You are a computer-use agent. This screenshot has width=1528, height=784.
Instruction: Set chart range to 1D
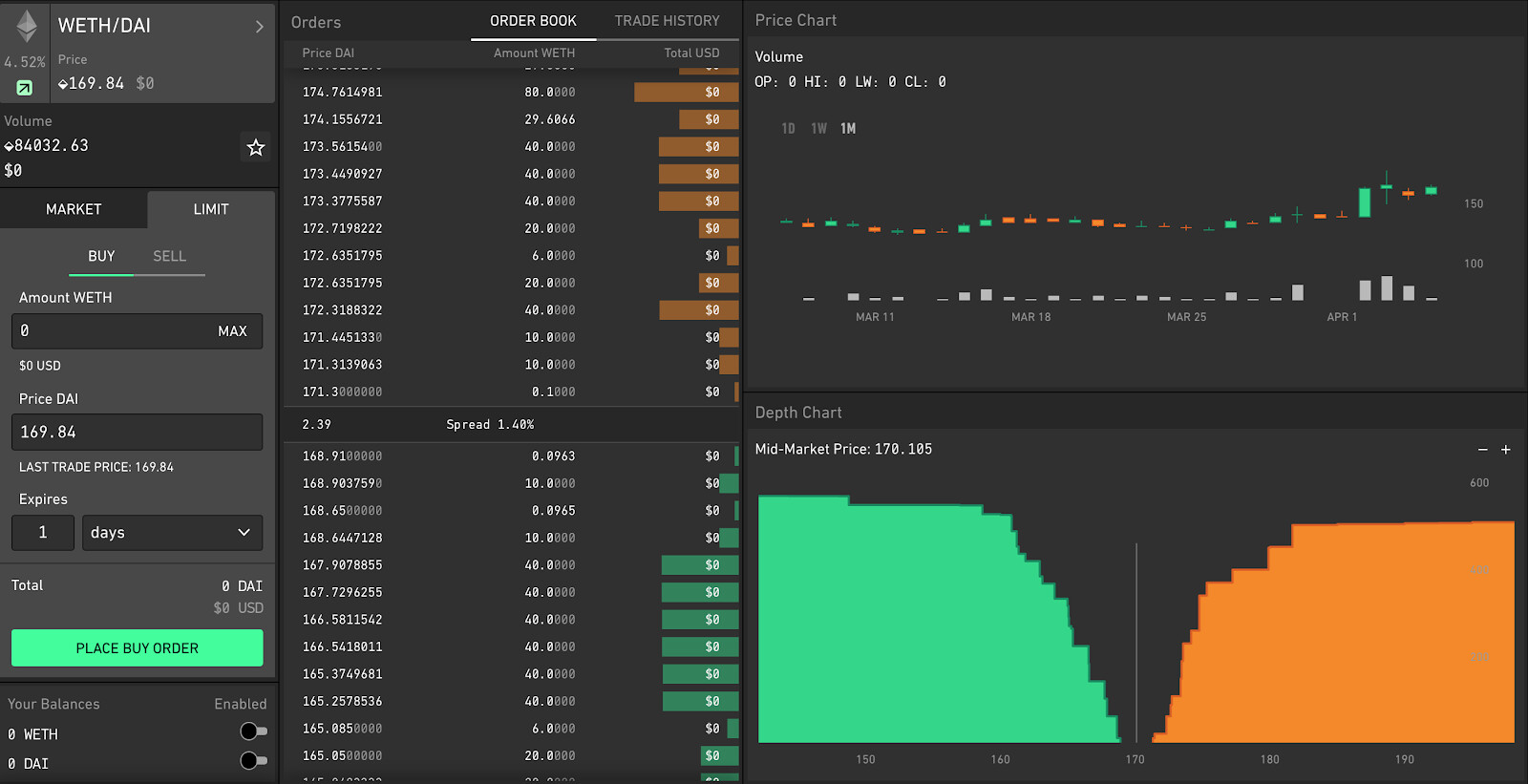click(788, 129)
